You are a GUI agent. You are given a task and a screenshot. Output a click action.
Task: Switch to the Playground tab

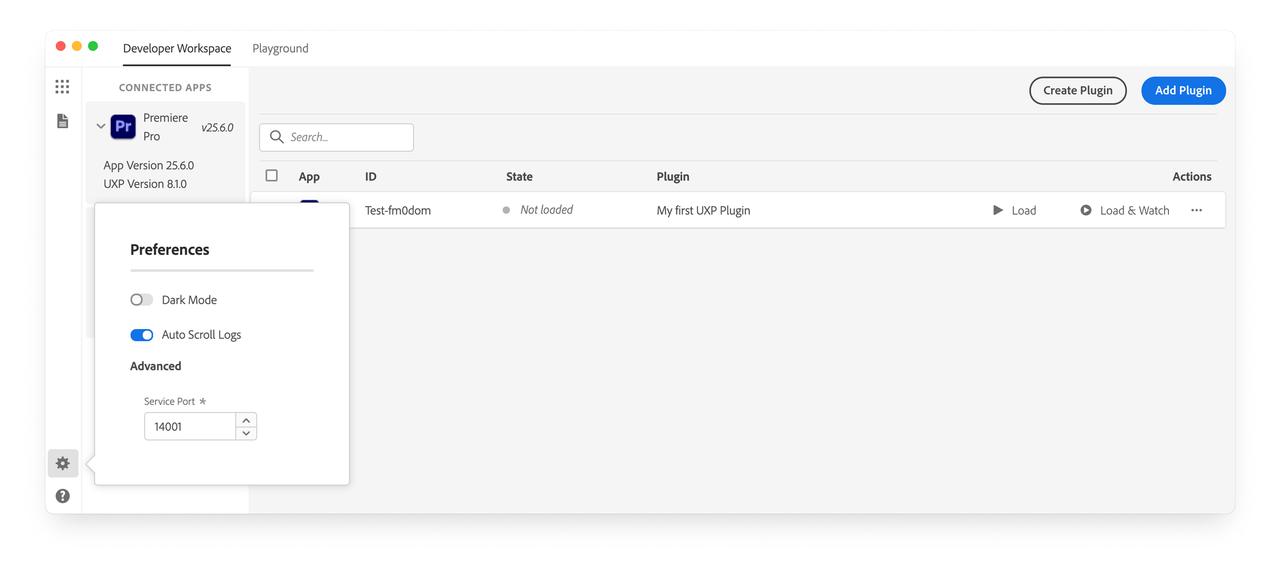[280, 48]
